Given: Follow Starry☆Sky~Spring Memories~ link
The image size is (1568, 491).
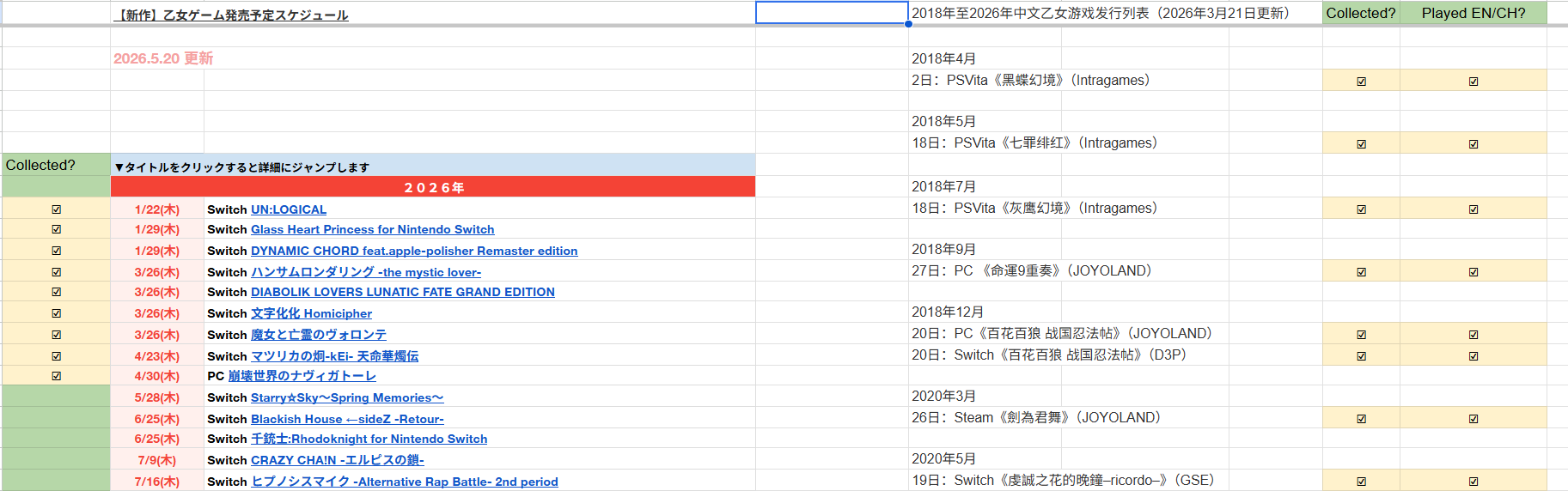Looking at the screenshot, I should tap(347, 397).
